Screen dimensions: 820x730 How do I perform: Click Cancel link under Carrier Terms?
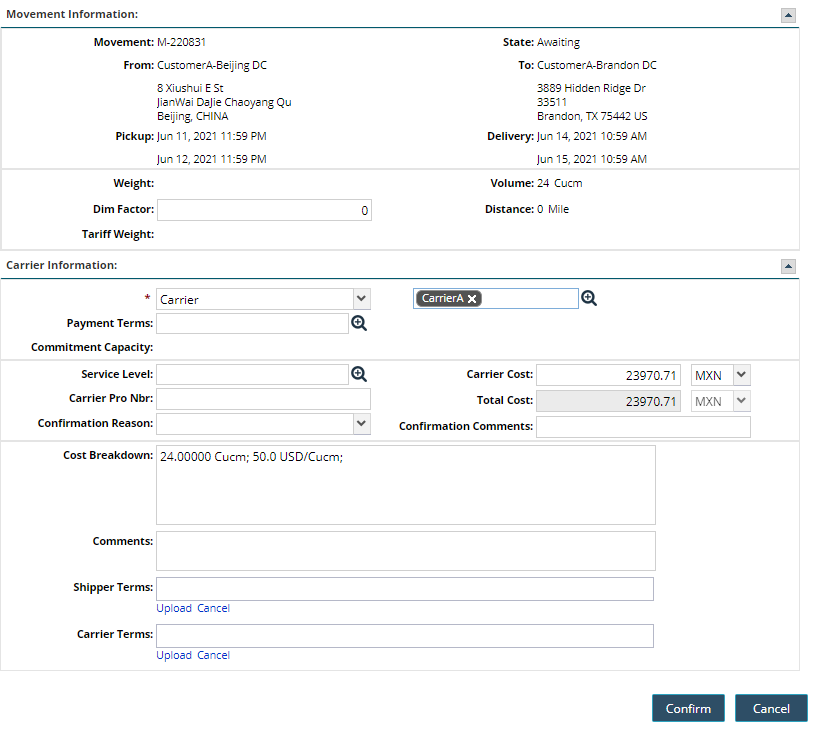point(213,655)
